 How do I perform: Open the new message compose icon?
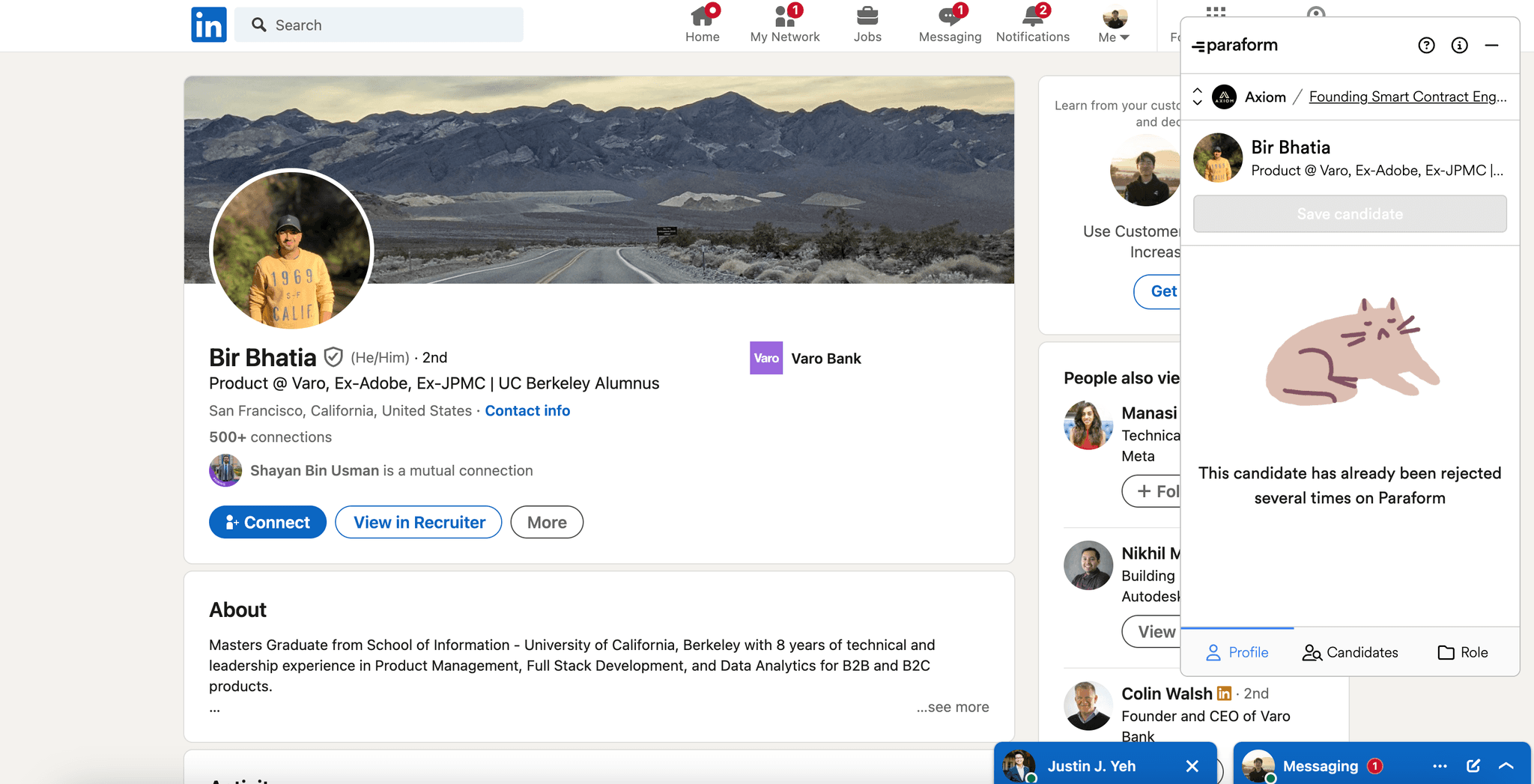(x=1473, y=765)
